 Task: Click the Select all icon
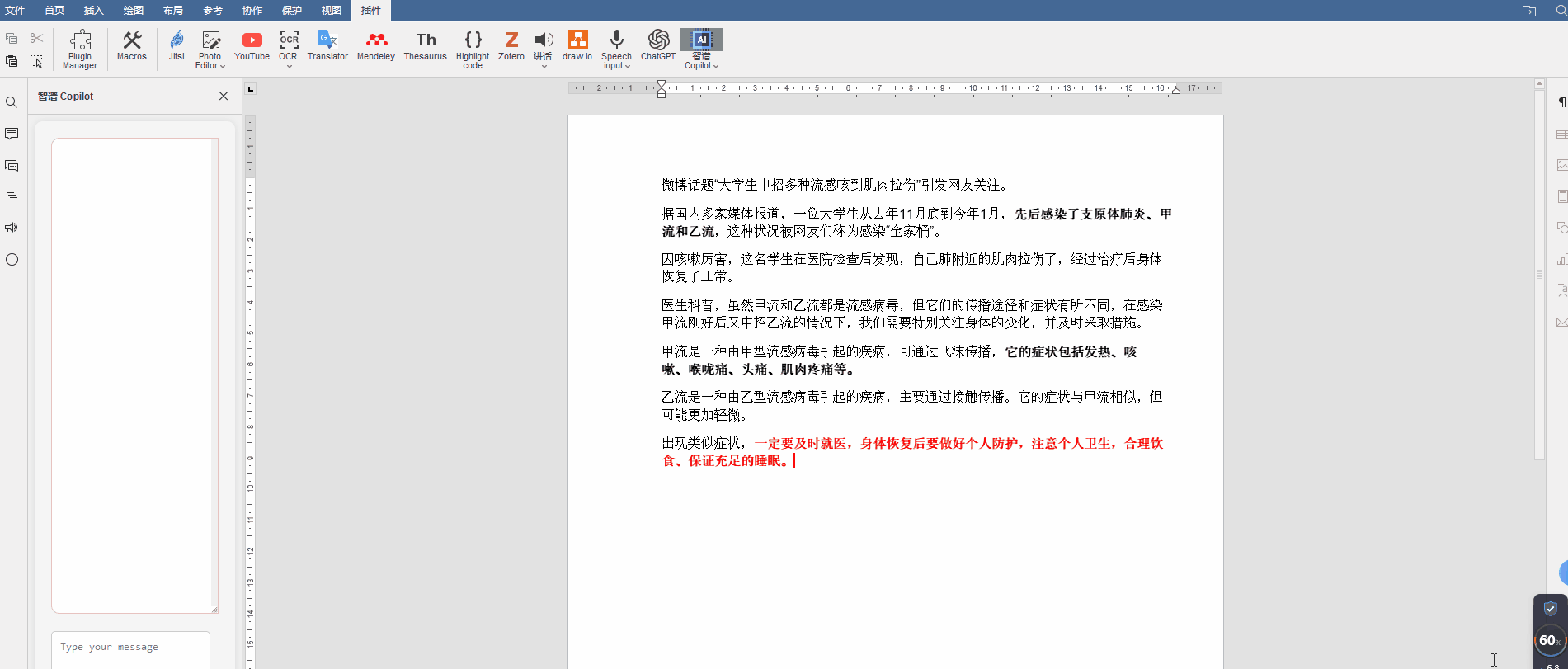(x=36, y=61)
